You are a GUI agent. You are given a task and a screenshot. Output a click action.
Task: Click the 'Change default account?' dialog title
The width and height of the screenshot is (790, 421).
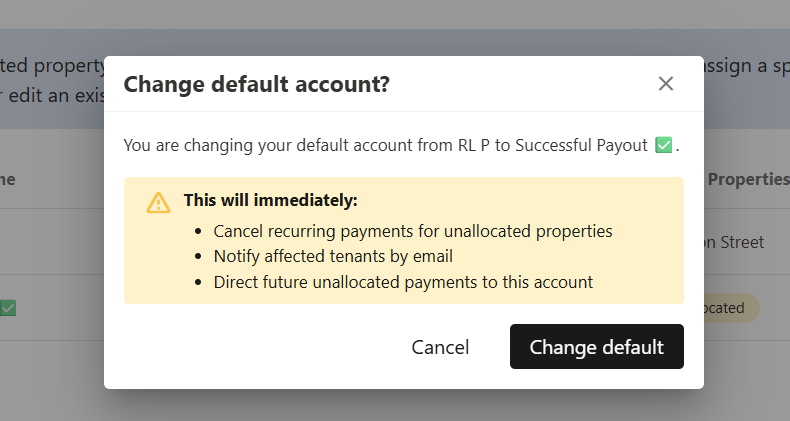256,84
